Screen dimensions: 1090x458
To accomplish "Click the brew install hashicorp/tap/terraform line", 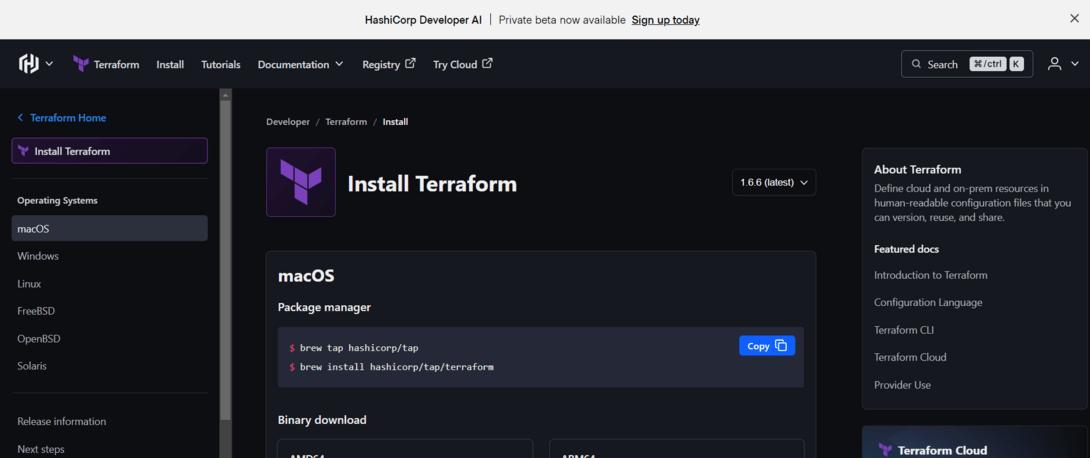I will tap(396, 366).
